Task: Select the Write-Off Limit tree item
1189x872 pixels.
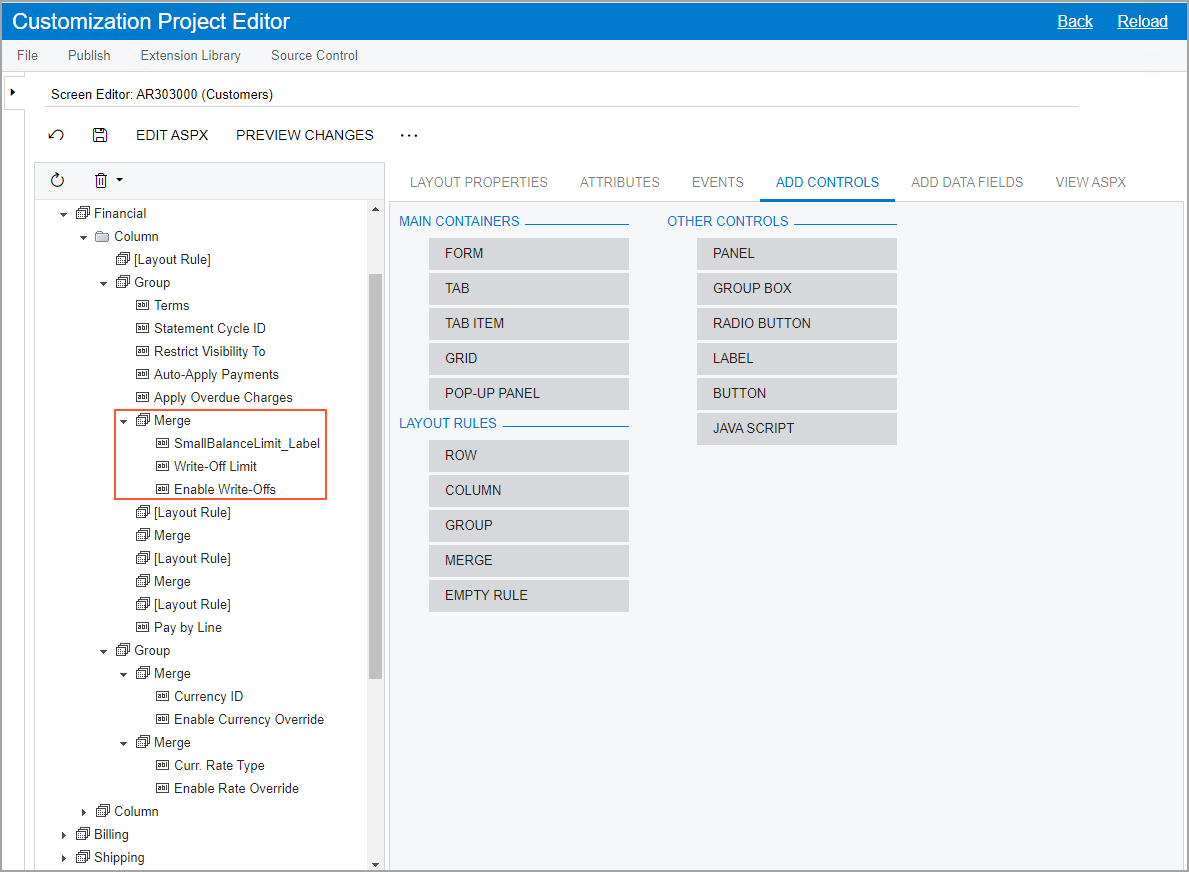Action: (x=215, y=467)
